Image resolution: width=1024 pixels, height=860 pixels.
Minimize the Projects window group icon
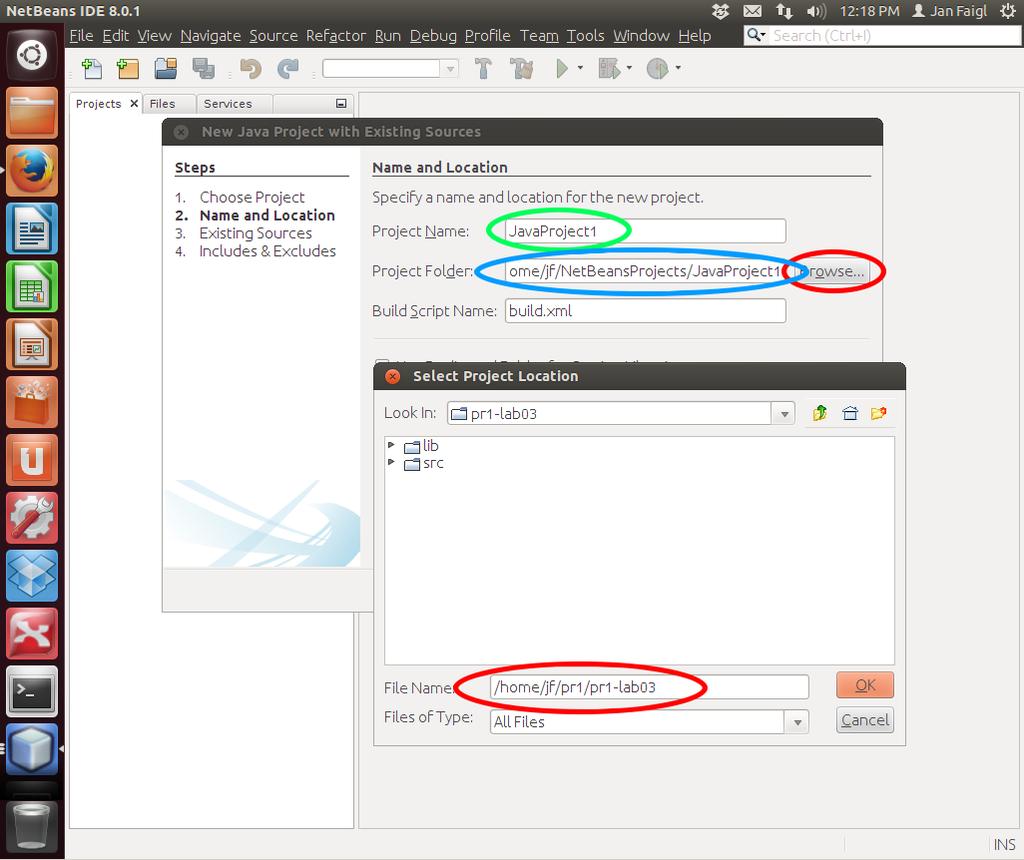[x=341, y=103]
